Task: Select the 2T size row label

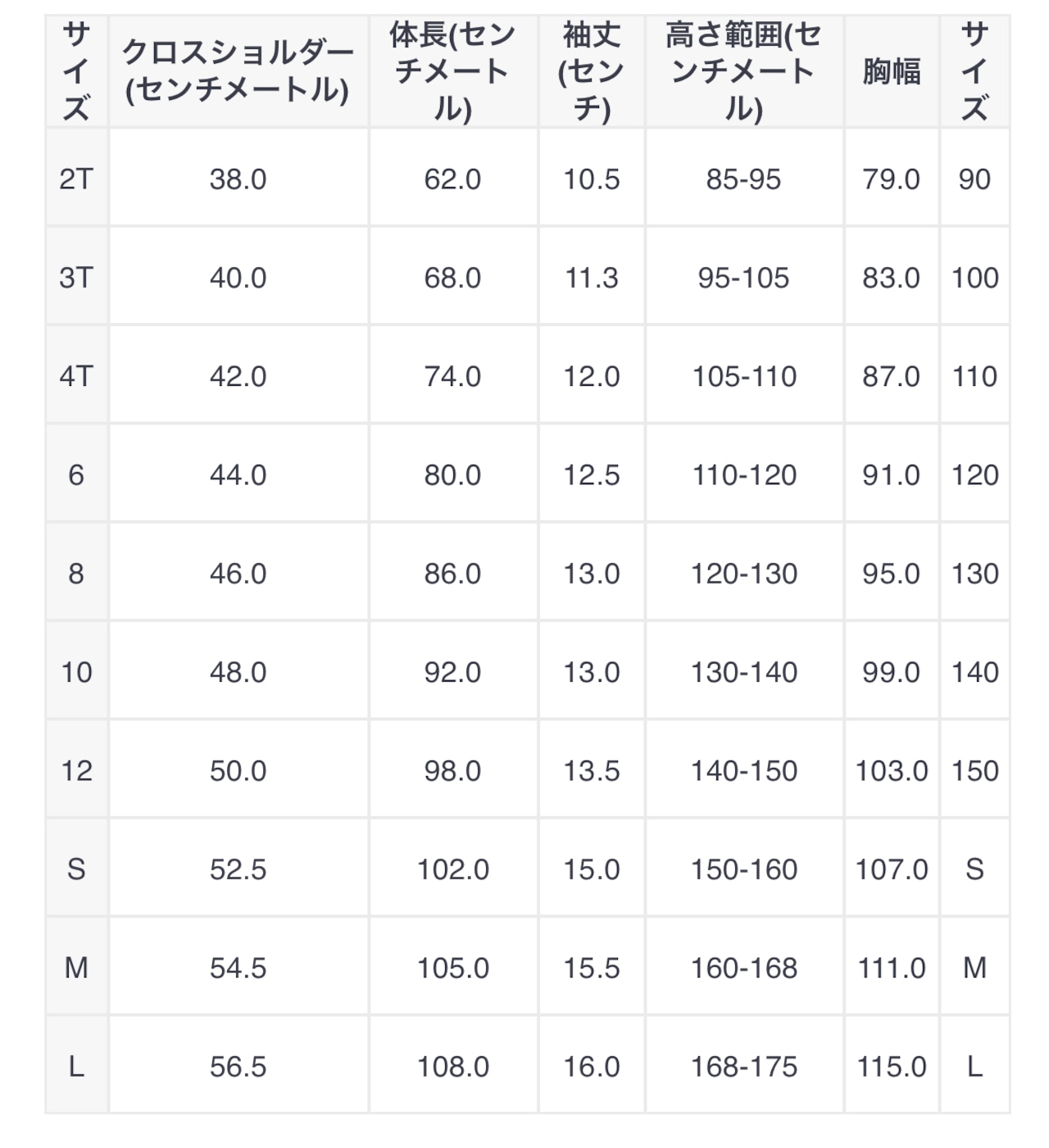Action: point(76,179)
